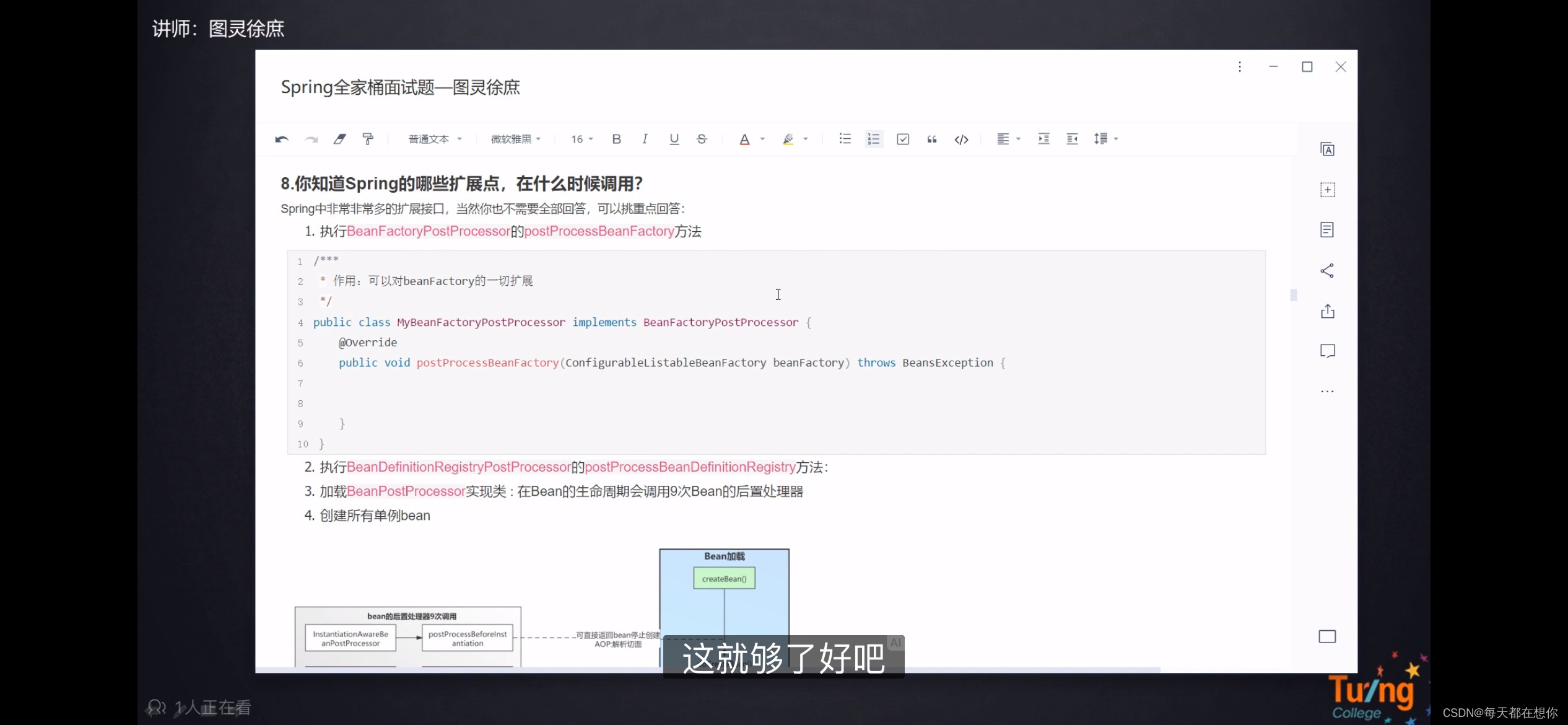Viewport: 1568px width, 725px height.
Task: Insert a bulleted list
Action: (x=845, y=139)
